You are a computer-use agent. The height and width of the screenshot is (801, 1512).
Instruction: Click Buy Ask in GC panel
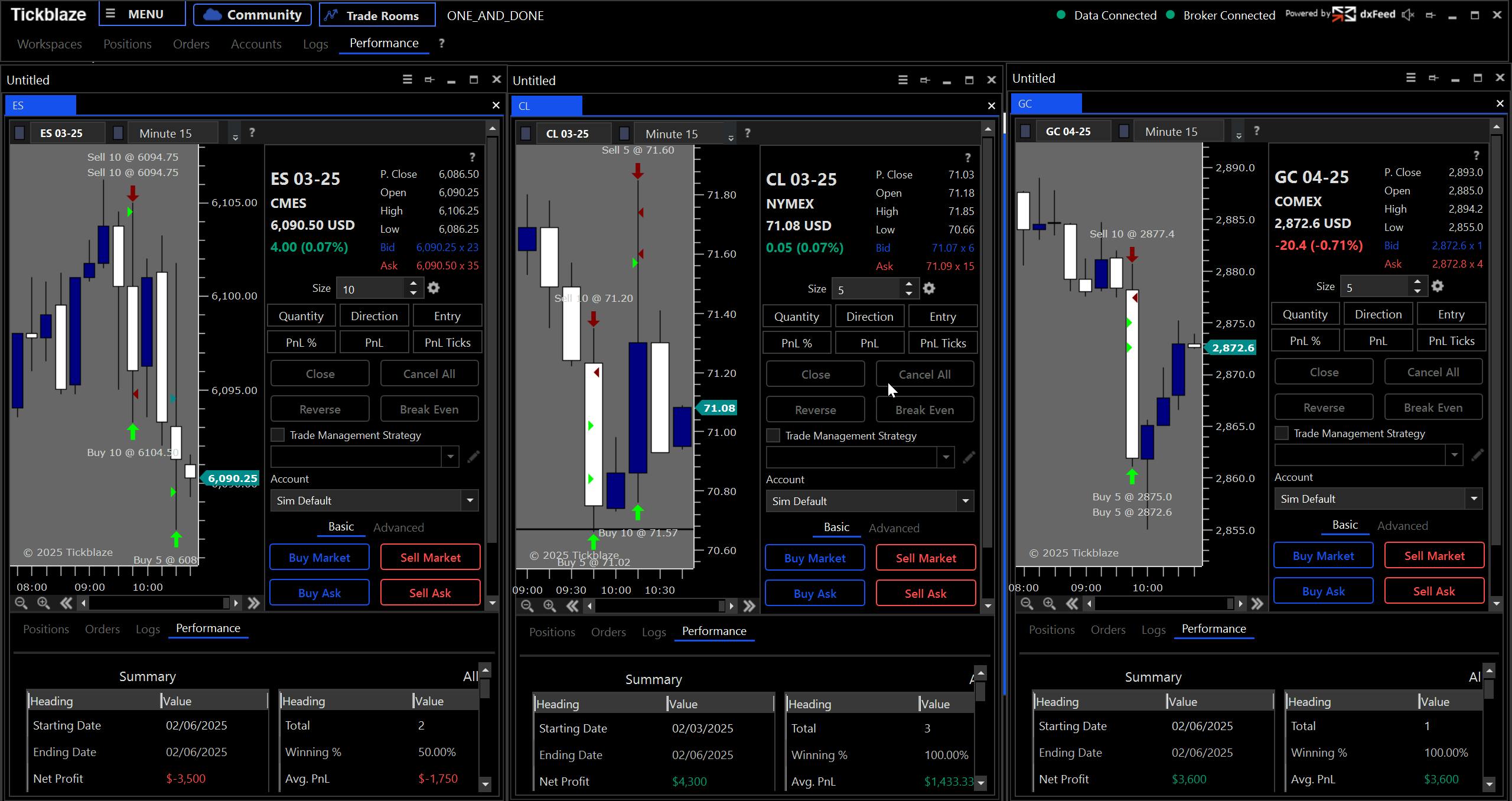click(x=1323, y=591)
